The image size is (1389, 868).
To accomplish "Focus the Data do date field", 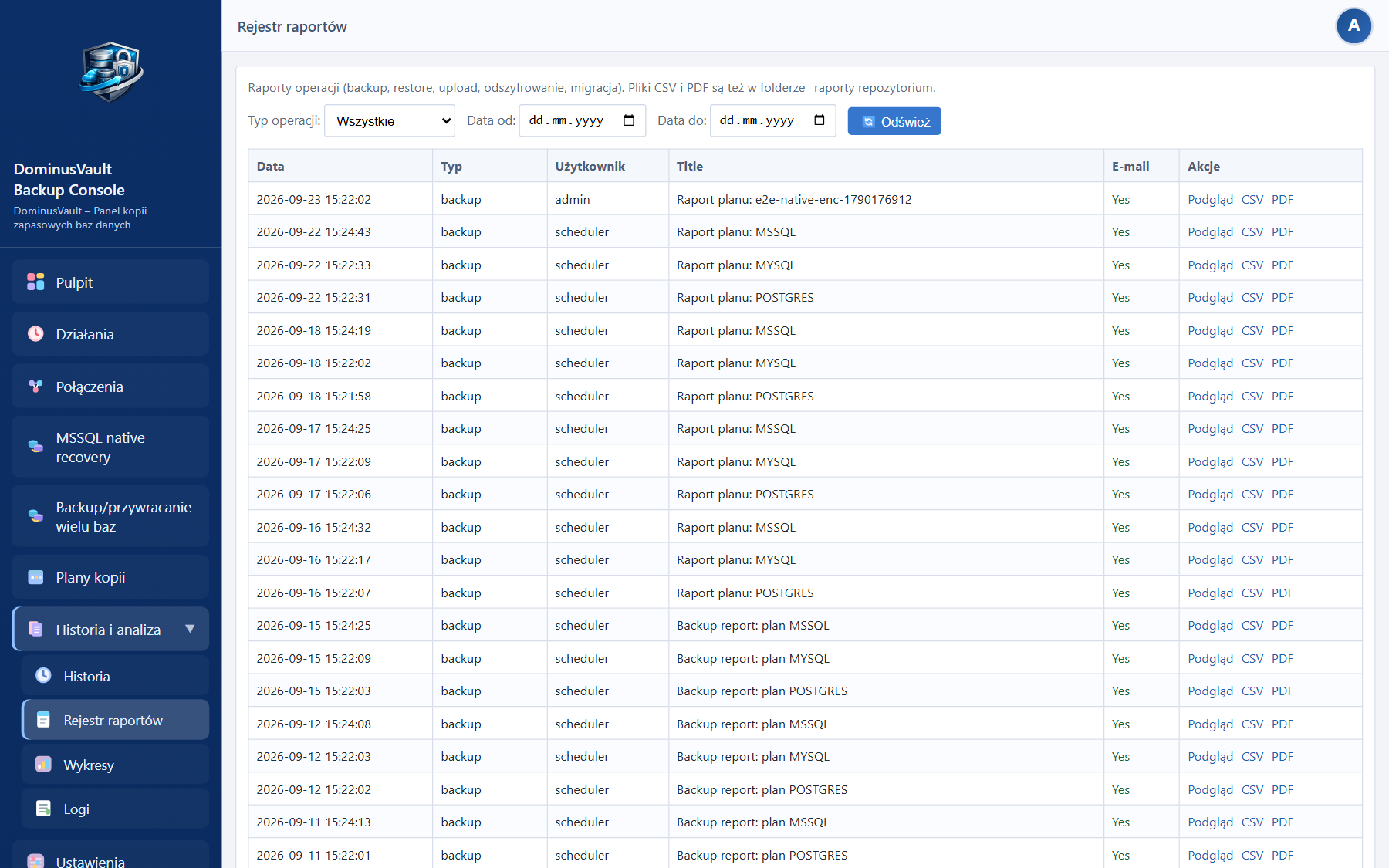I will click(x=772, y=120).
